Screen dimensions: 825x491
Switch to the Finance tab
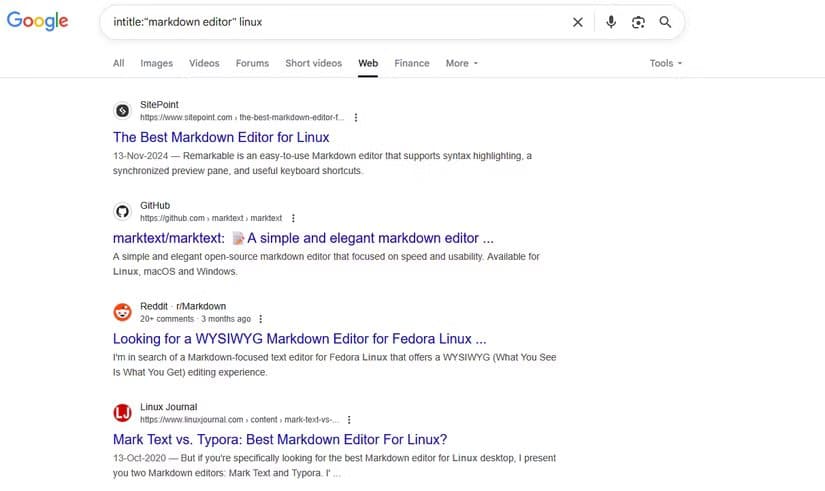click(x=412, y=63)
